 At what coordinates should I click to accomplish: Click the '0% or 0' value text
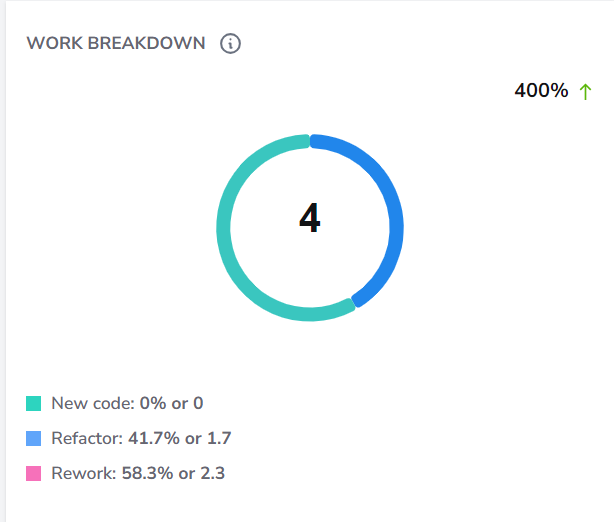[x=172, y=403]
